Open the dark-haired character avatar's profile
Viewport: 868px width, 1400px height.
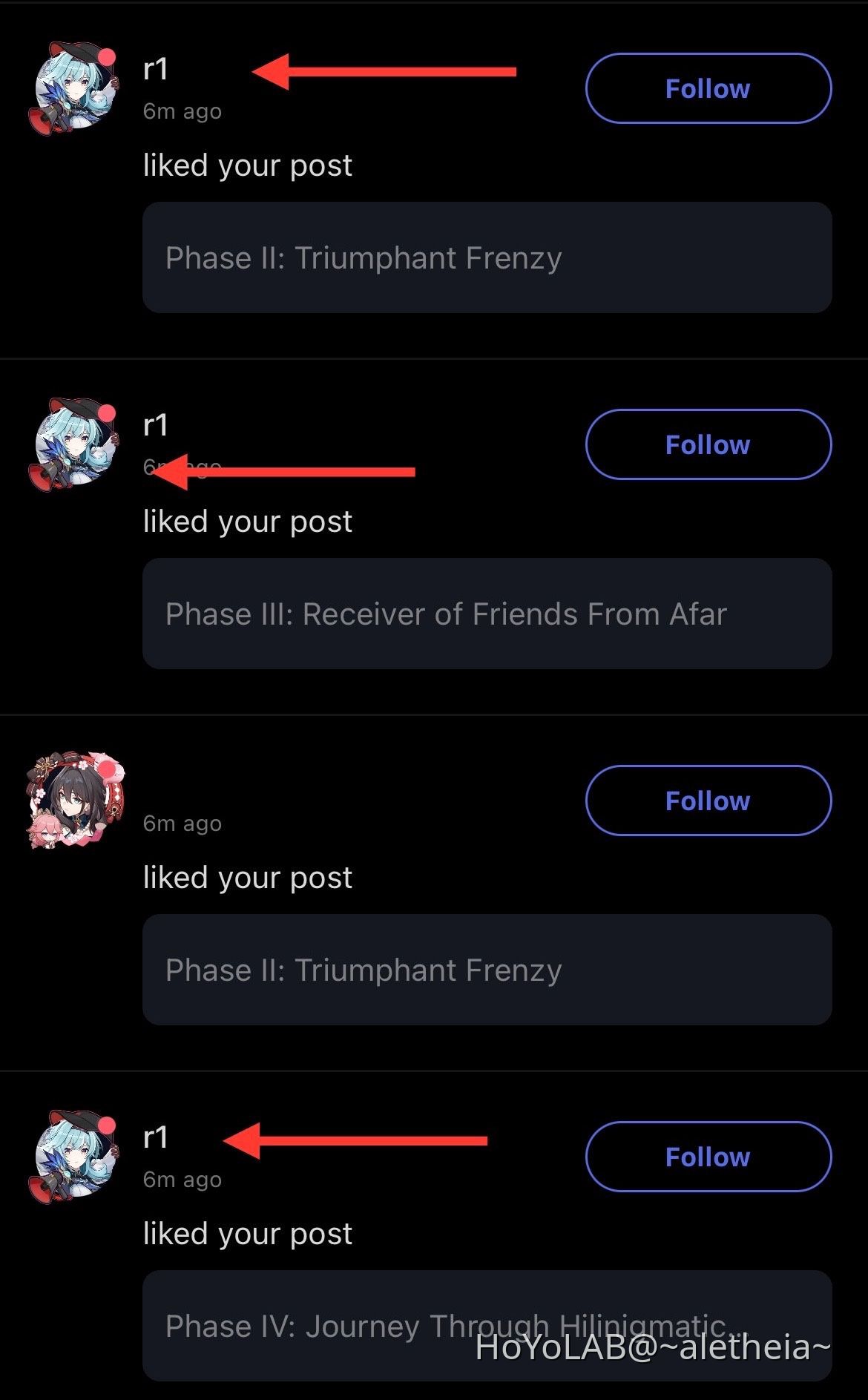pos(74,800)
